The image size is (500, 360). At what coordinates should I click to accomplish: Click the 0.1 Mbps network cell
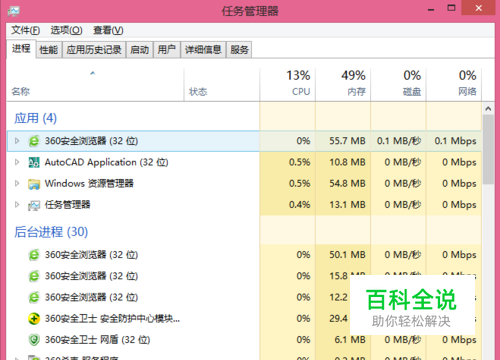coord(455,141)
